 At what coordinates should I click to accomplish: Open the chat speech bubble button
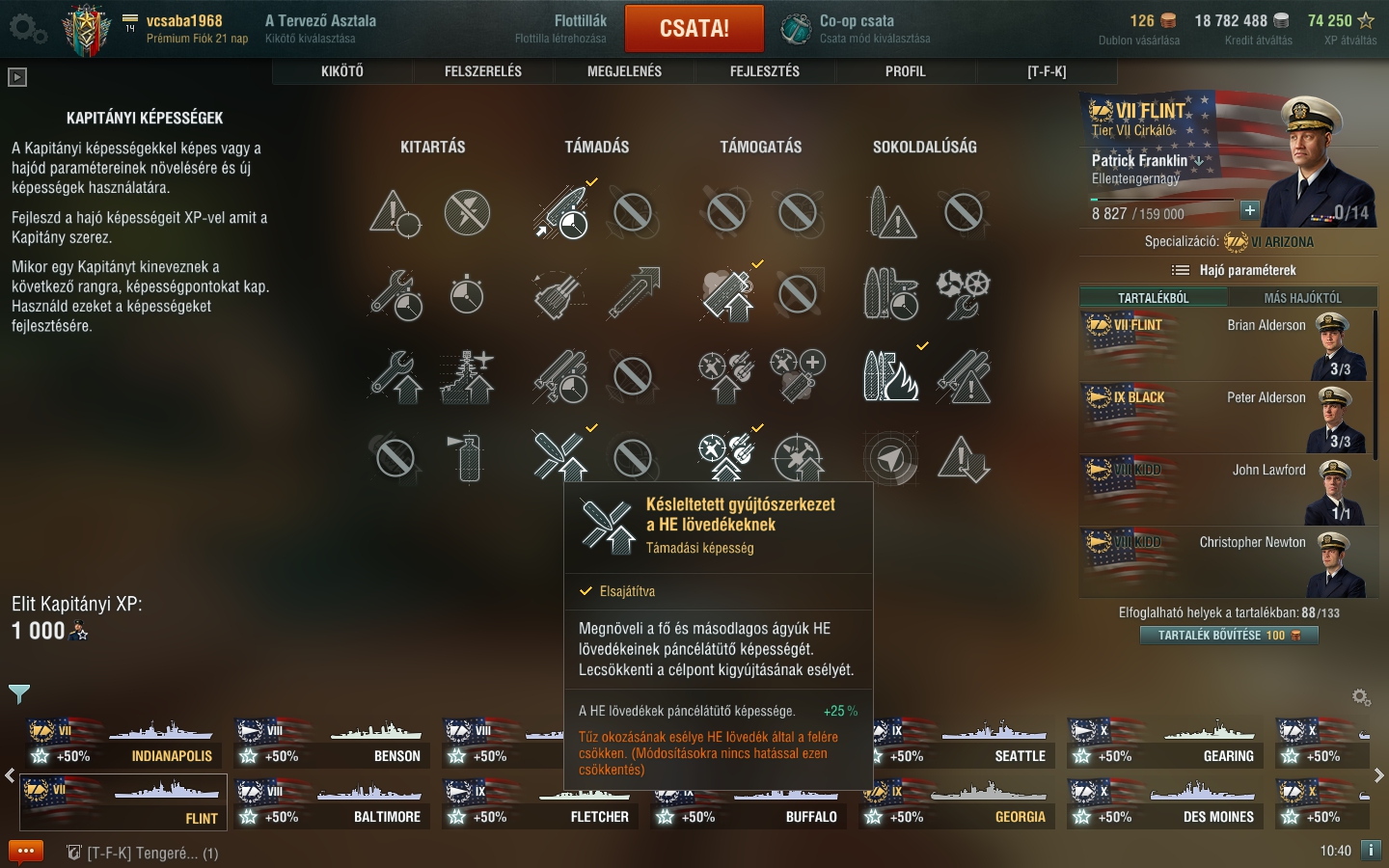pyautogui.click(x=26, y=852)
